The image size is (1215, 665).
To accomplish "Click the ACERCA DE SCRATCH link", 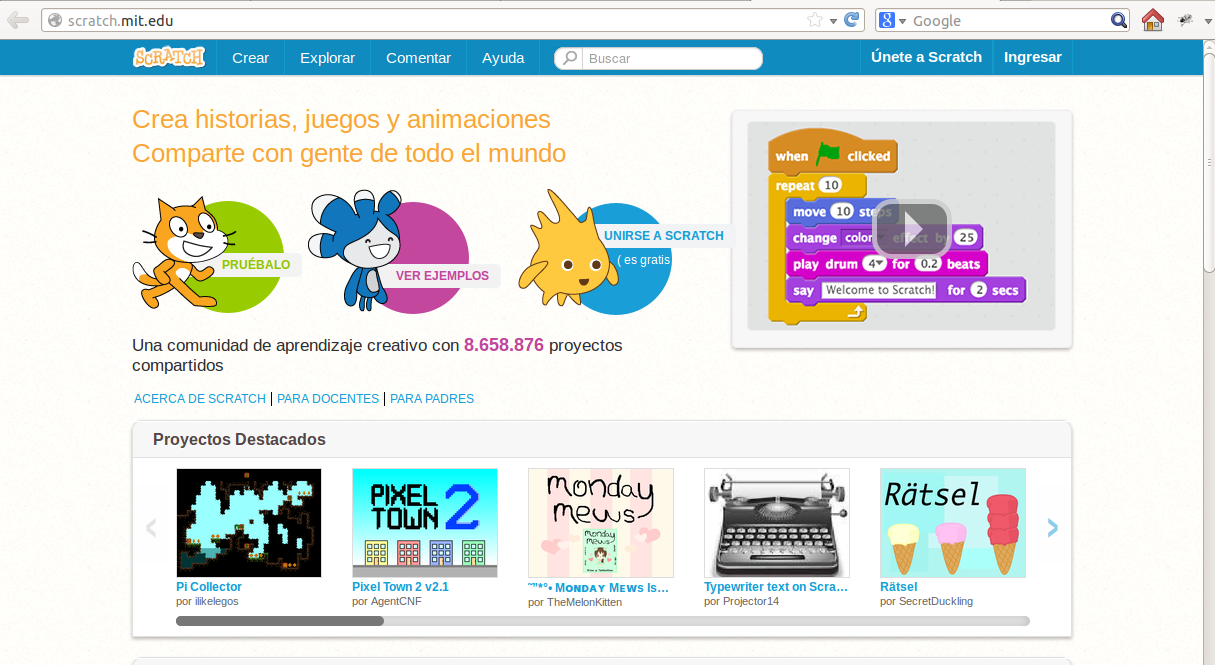I will pyautogui.click(x=199, y=398).
